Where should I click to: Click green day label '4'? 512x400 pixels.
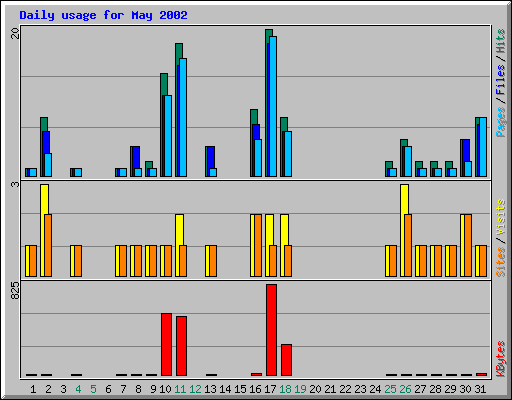coord(78,389)
